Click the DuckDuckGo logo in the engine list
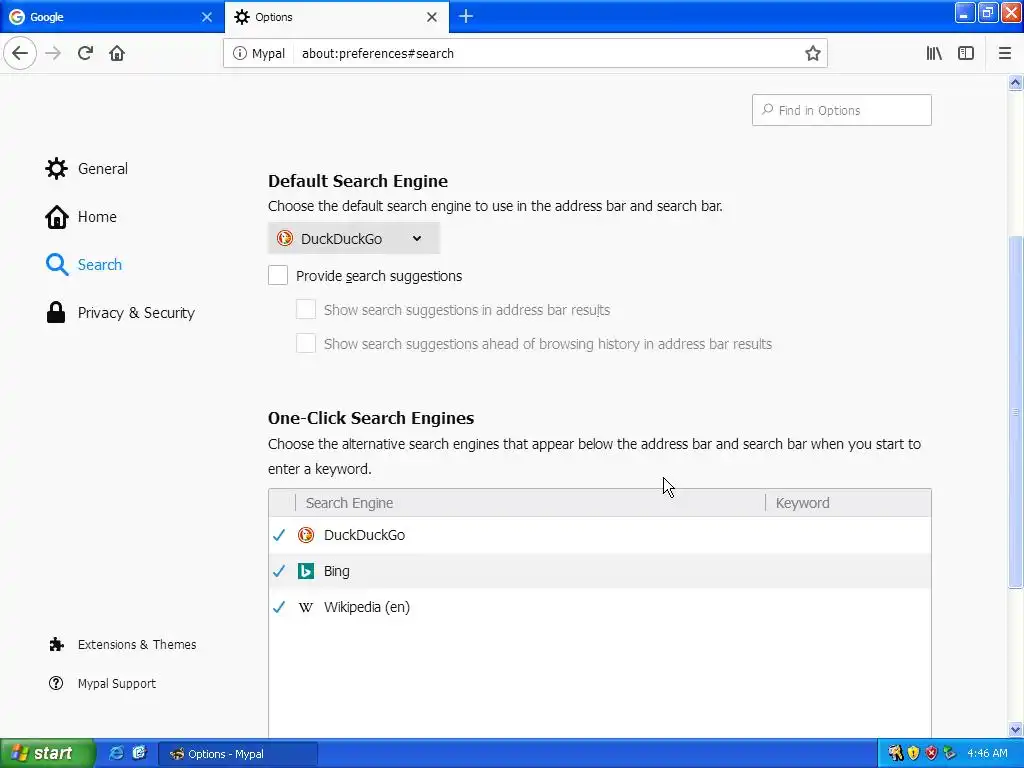This screenshot has width=1024, height=768. 306,535
